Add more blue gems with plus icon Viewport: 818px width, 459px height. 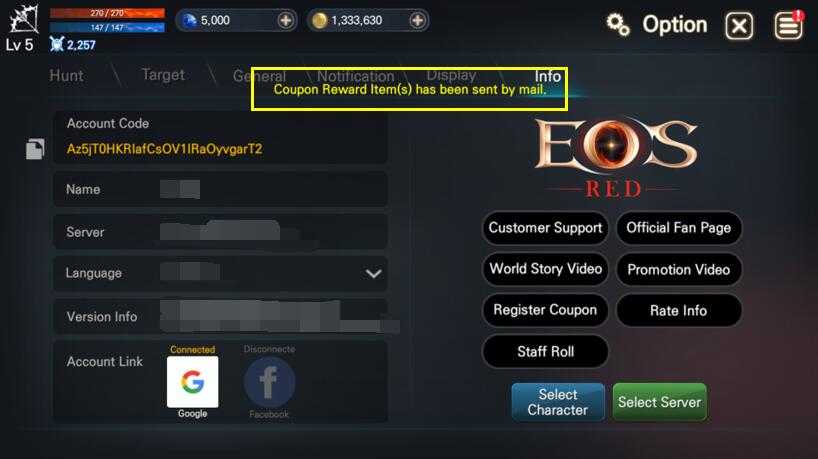[x=285, y=20]
